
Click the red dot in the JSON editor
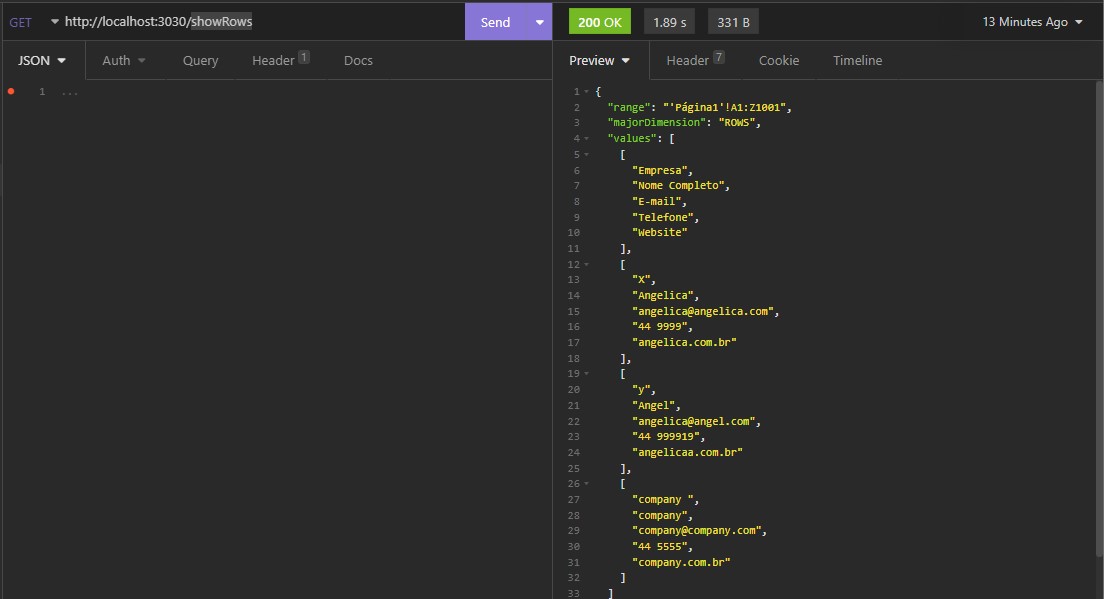10,90
